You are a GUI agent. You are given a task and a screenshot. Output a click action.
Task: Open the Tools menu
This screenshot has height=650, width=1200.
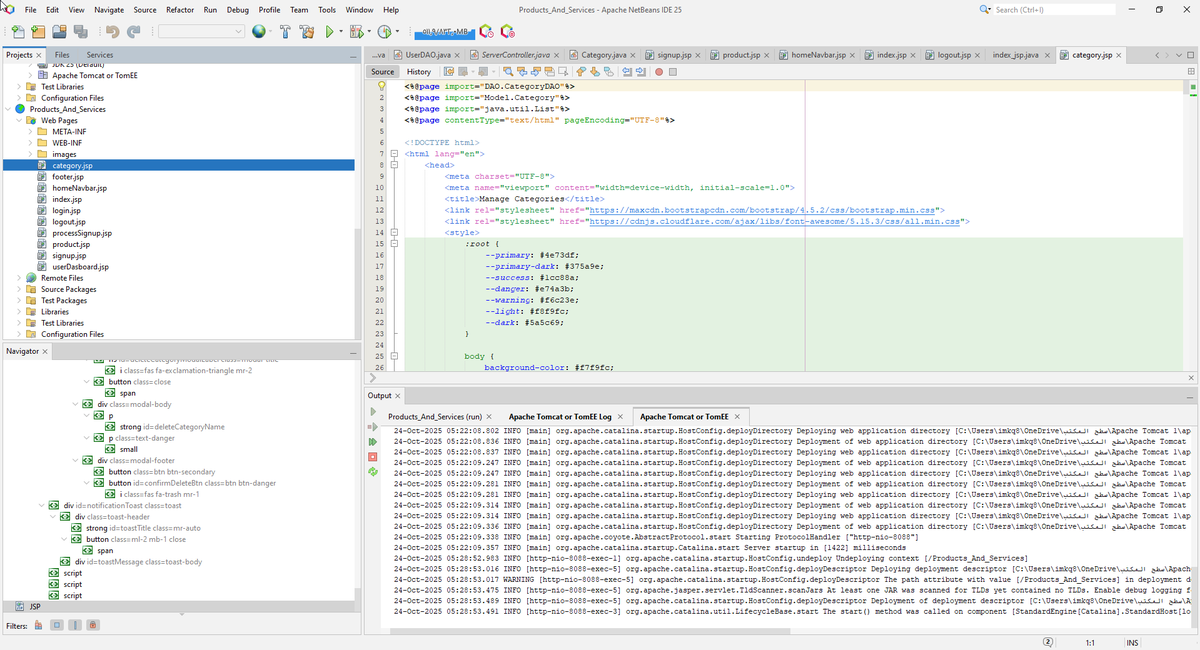(327, 9)
